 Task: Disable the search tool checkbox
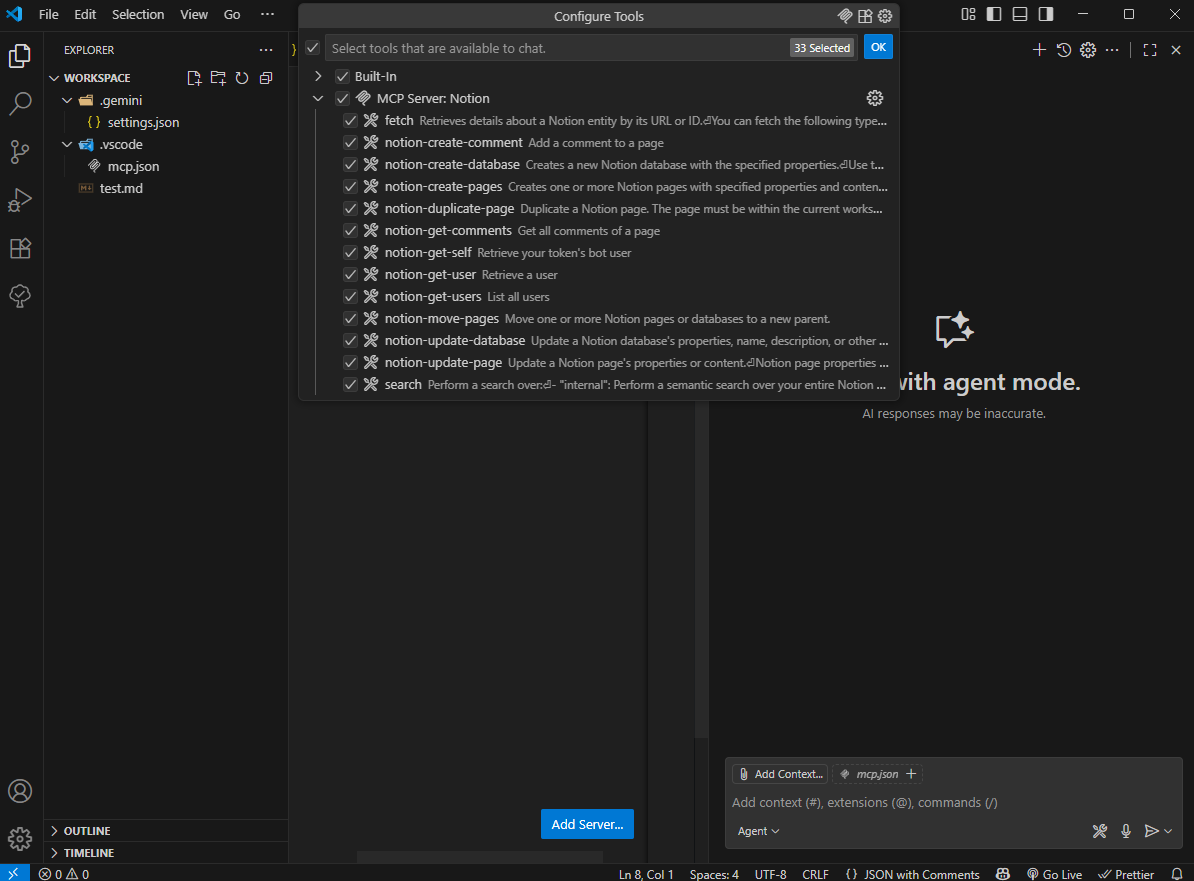coord(350,385)
